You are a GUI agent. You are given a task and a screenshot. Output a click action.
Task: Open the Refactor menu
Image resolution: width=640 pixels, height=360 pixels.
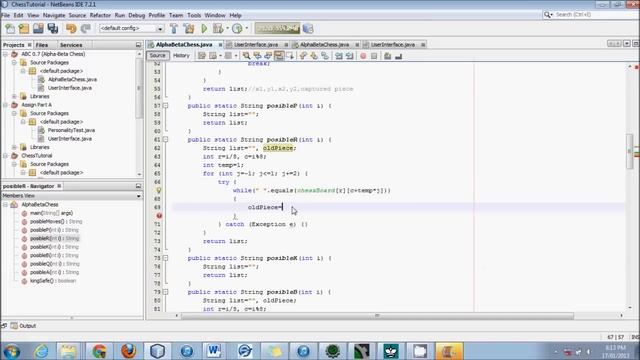100,15
